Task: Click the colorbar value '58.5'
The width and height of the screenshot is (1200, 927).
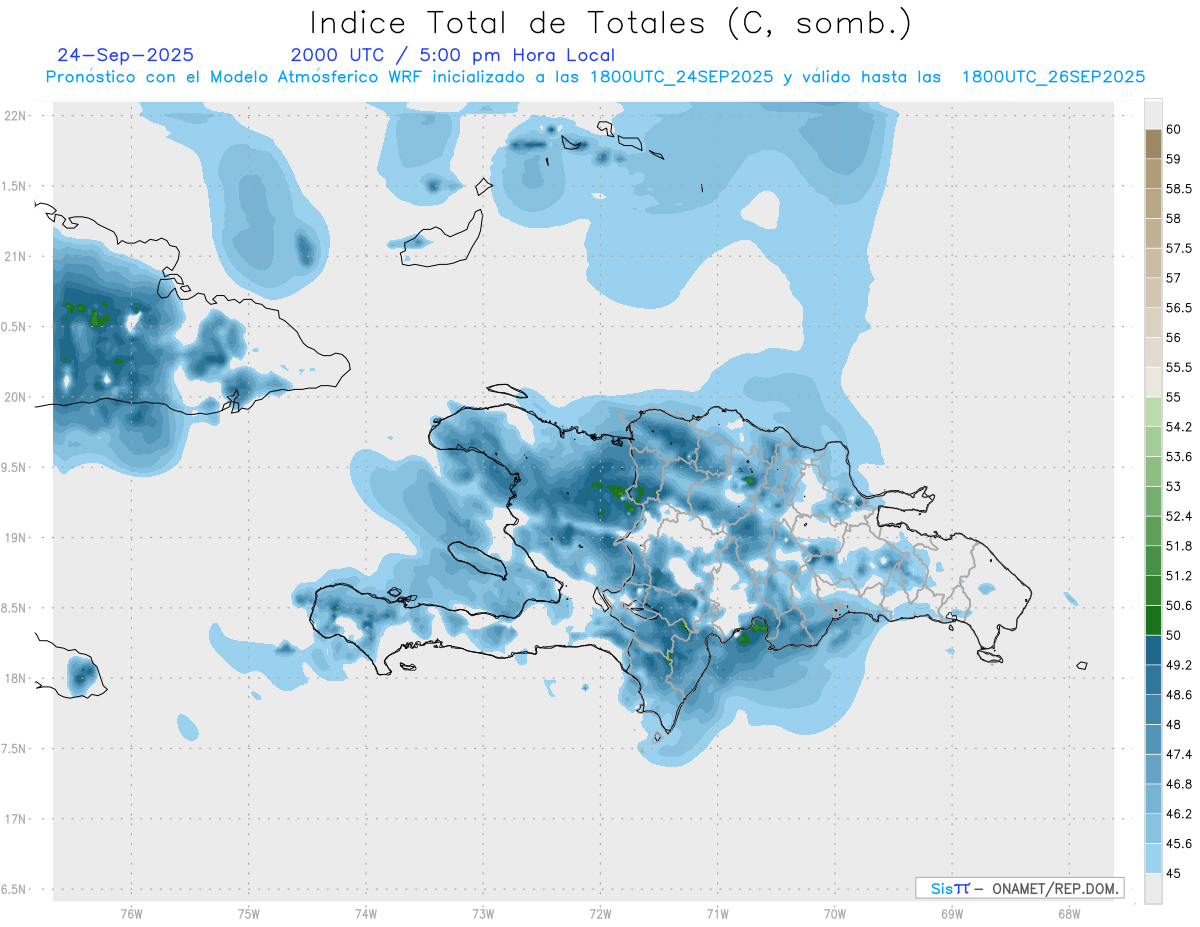Action: click(x=1179, y=189)
